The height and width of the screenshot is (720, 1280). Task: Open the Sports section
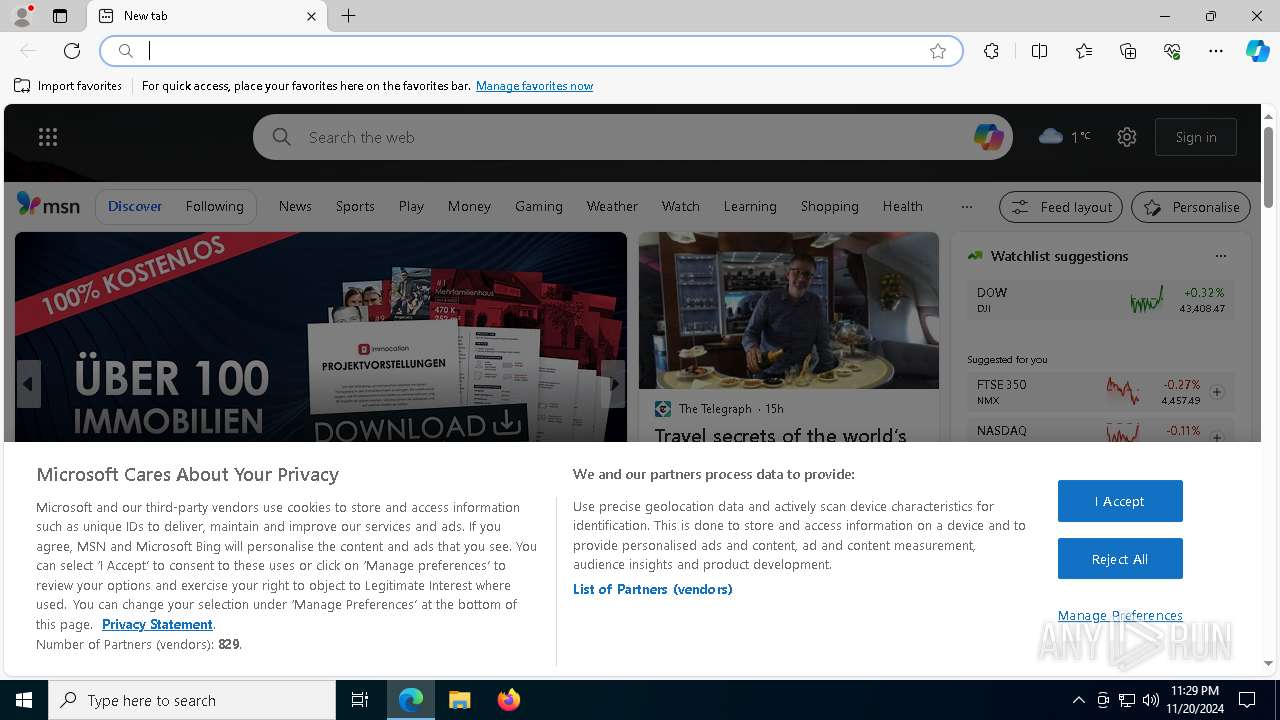[355, 206]
